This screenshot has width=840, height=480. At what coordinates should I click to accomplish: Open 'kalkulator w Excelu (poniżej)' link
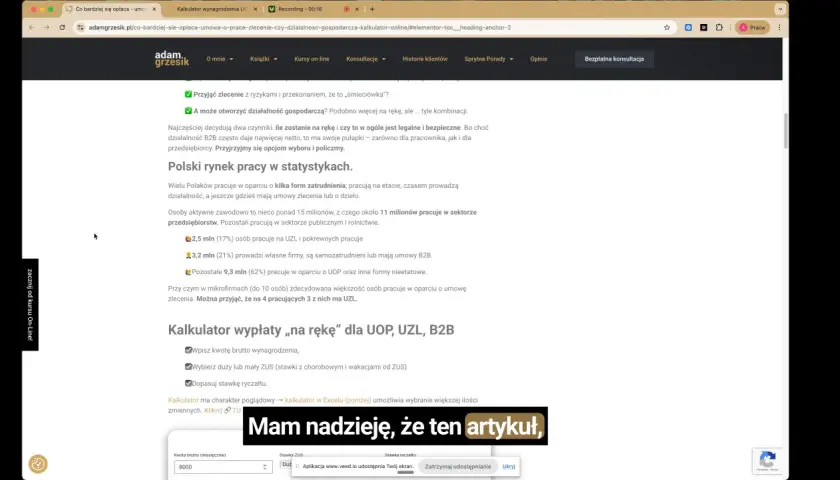328,400
